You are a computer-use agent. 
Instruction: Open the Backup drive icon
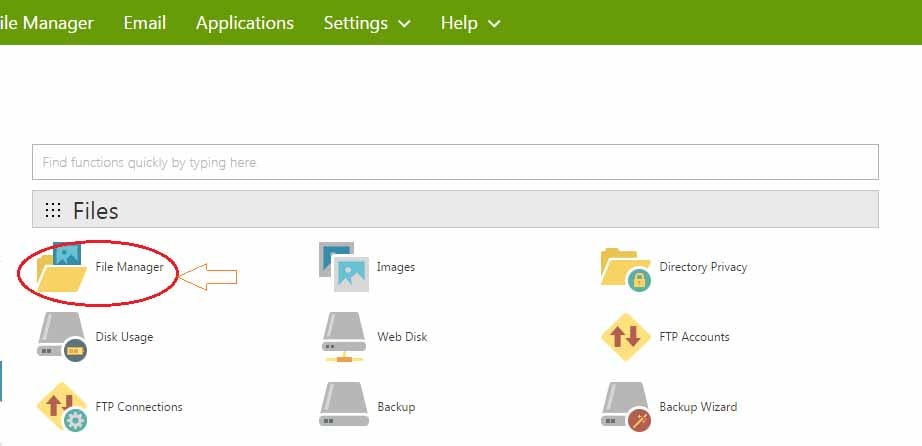coord(343,406)
